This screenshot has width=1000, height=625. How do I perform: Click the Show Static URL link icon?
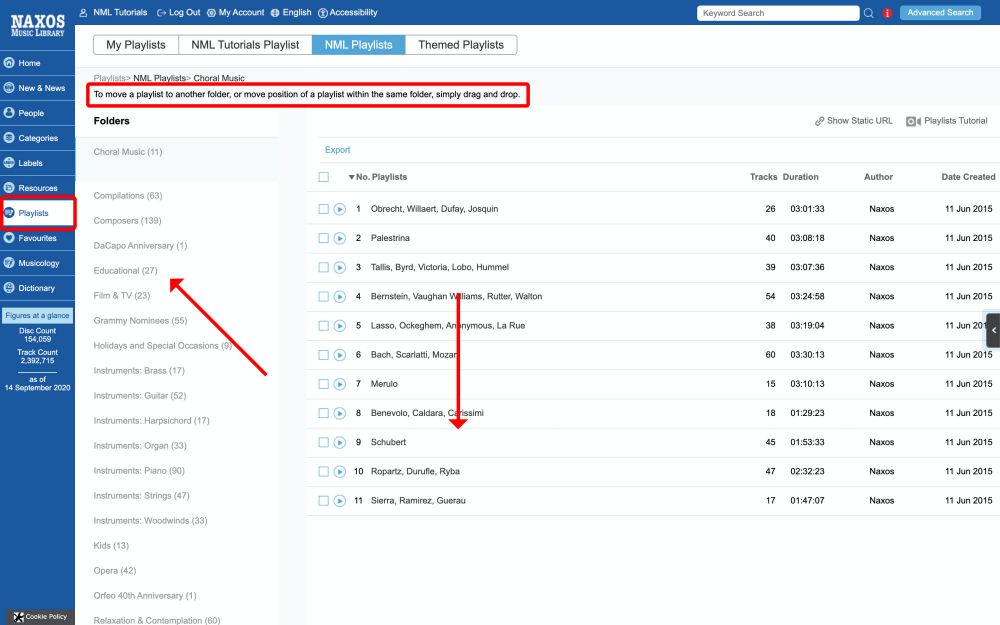pyautogui.click(x=820, y=121)
